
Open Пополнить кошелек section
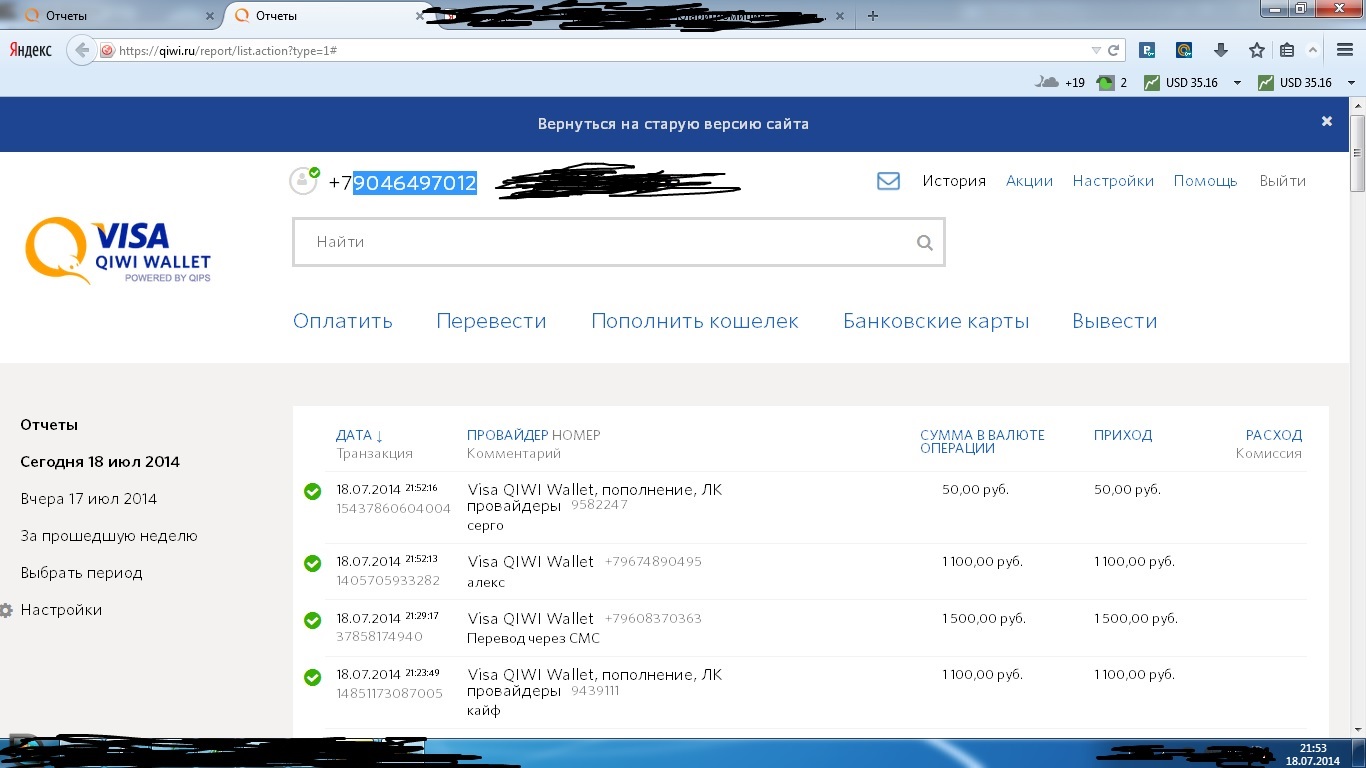tap(695, 321)
